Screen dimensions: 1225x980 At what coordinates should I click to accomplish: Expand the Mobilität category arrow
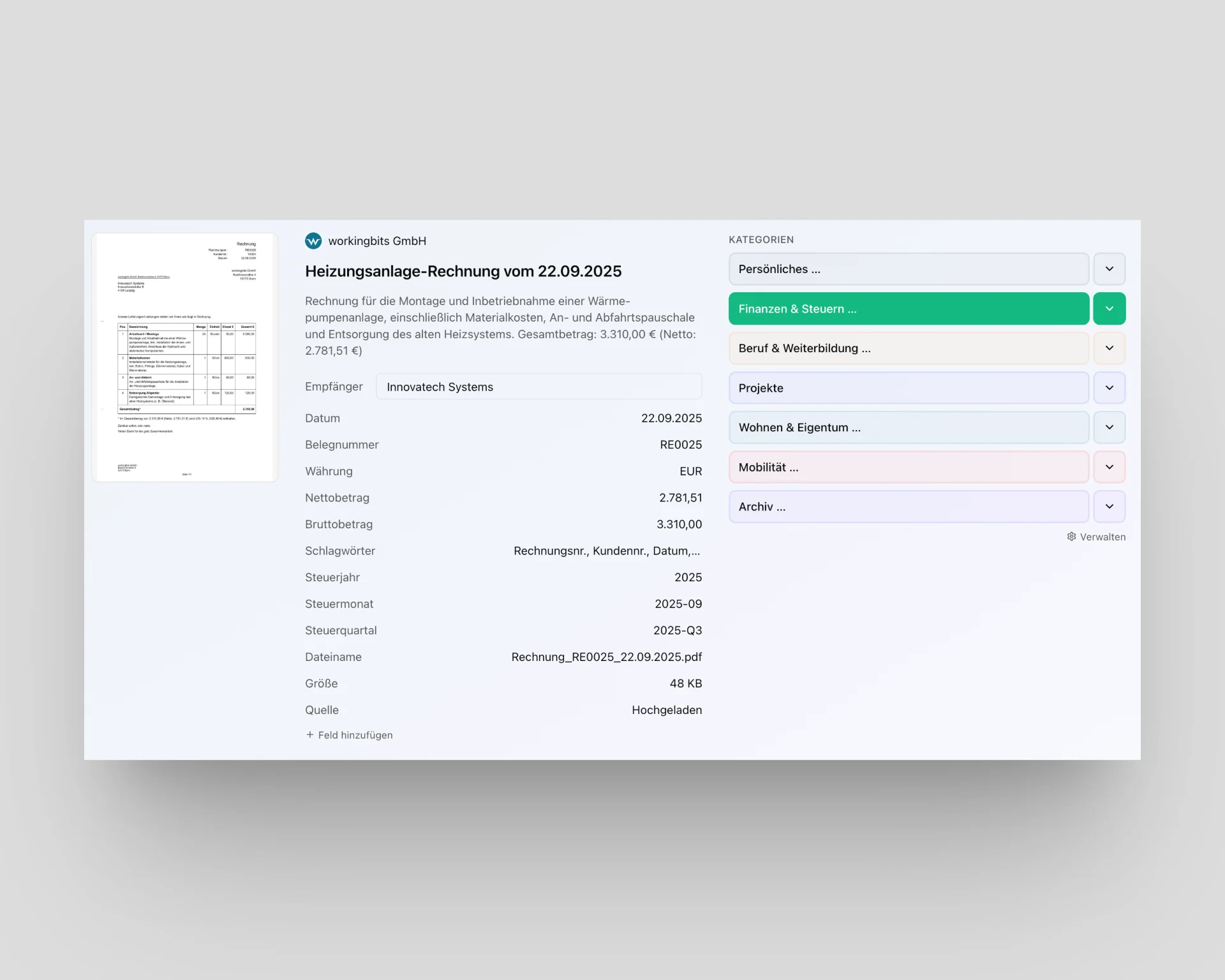pyautogui.click(x=1109, y=467)
